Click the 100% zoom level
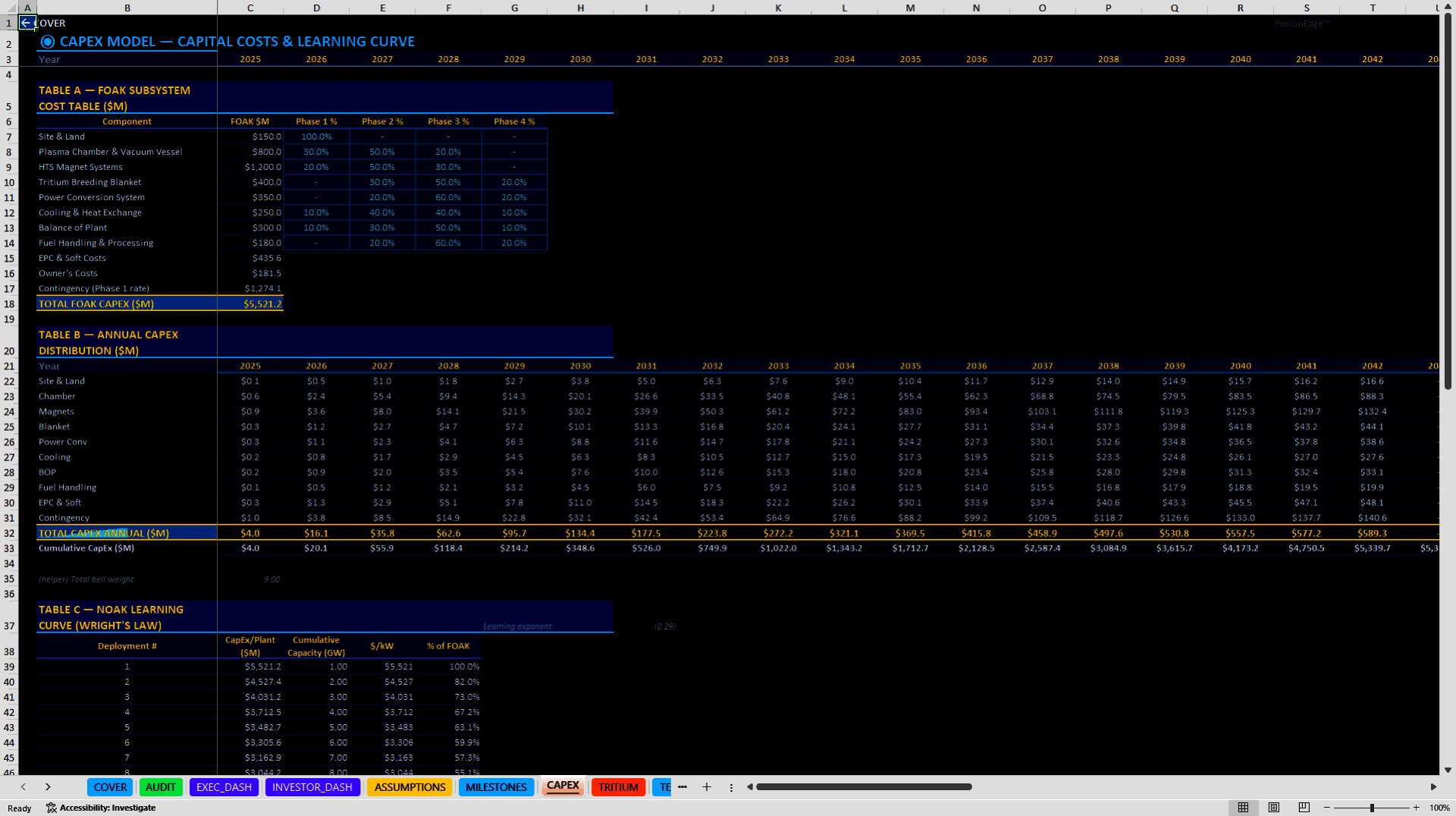This screenshot has height=816, width=1456. (x=1439, y=808)
